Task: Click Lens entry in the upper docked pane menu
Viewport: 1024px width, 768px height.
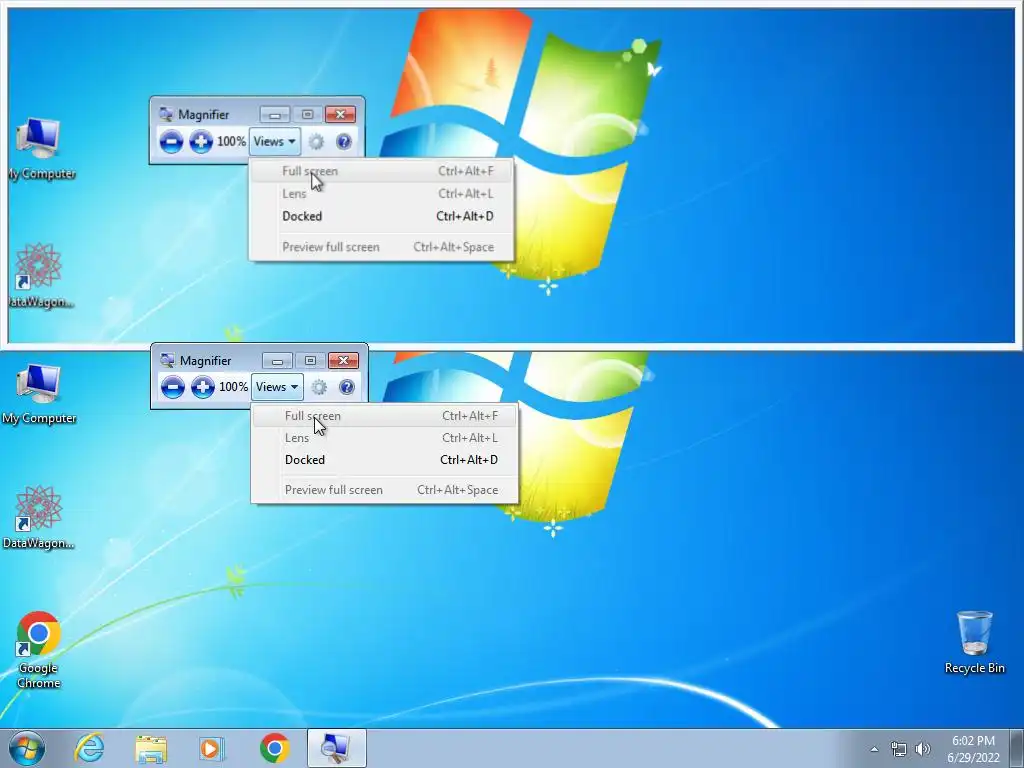Action: 381,194
